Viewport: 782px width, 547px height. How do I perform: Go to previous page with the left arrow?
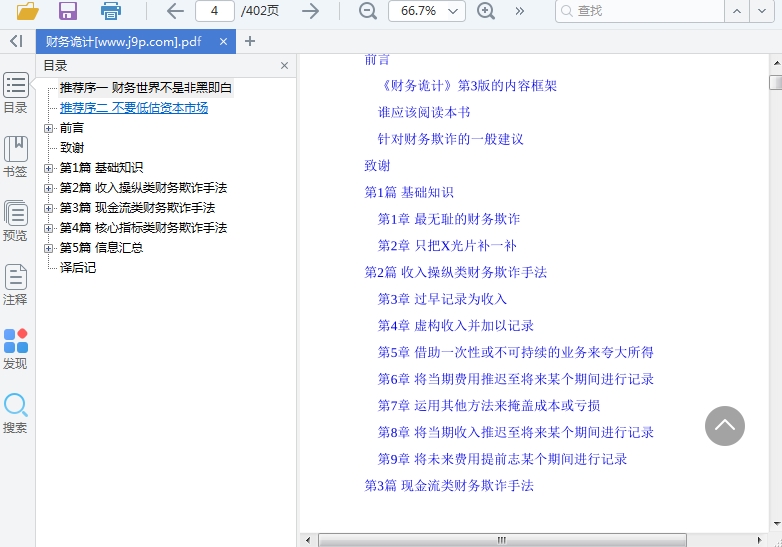tap(175, 11)
